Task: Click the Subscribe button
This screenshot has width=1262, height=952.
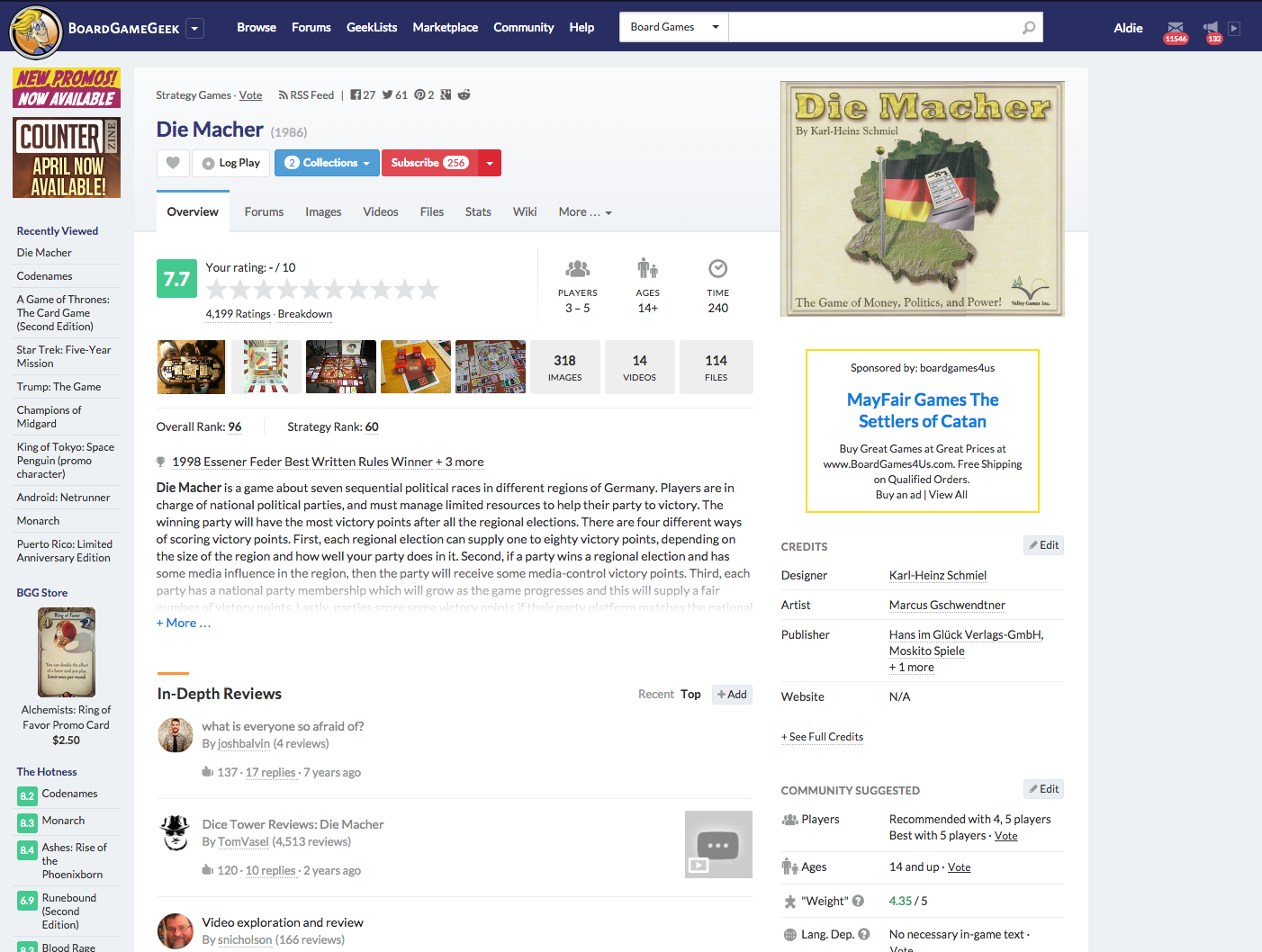Action: (x=429, y=163)
